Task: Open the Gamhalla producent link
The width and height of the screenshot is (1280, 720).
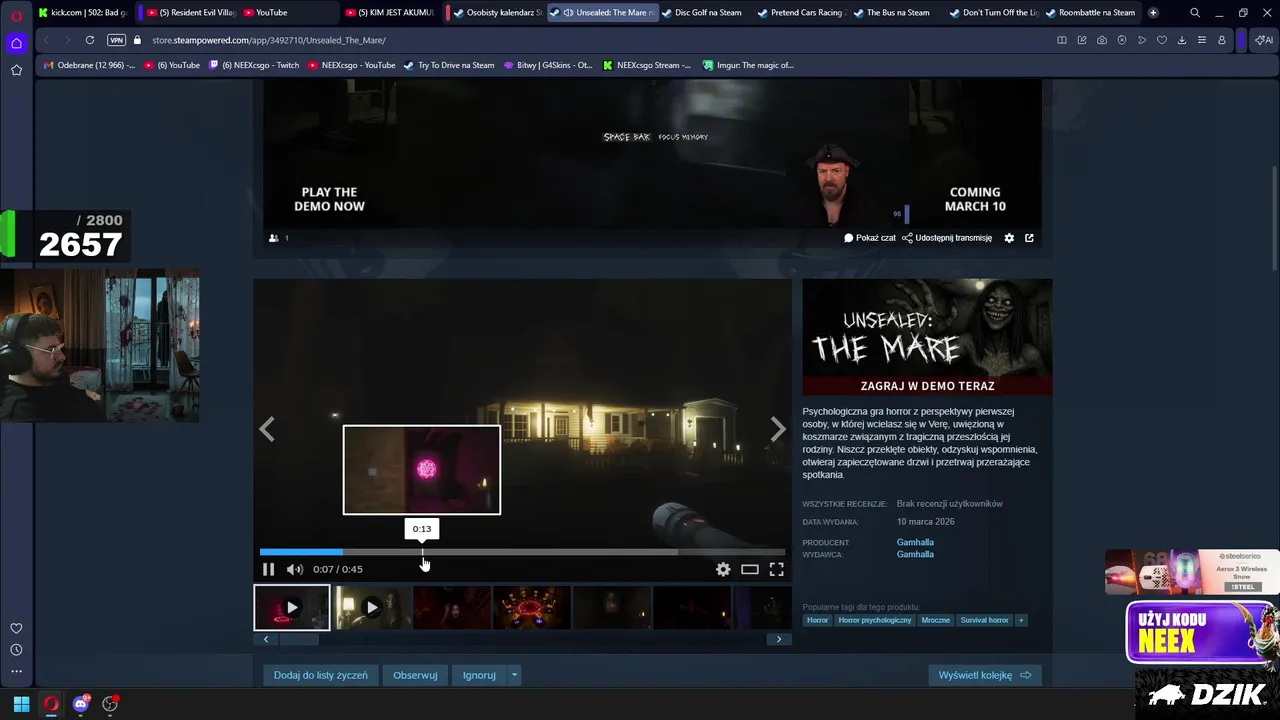Action: pyautogui.click(x=915, y=542)
